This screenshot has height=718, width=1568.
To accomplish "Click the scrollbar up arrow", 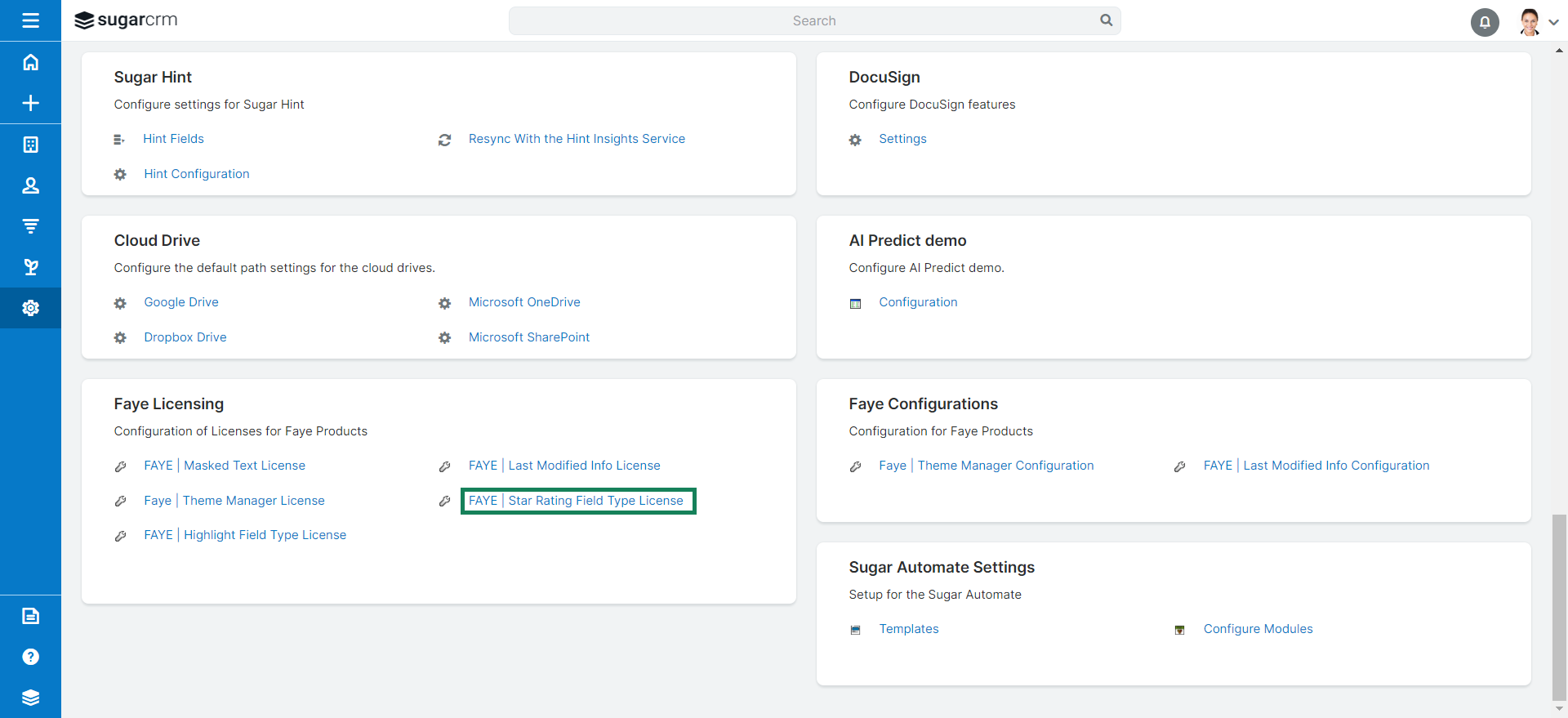I will point(1559,50).
